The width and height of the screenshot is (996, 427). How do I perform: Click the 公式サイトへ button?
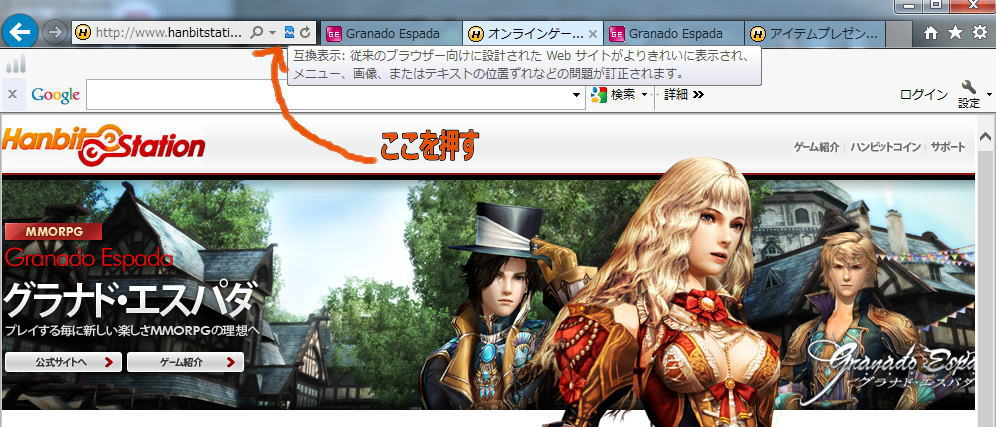coord(63,362)
